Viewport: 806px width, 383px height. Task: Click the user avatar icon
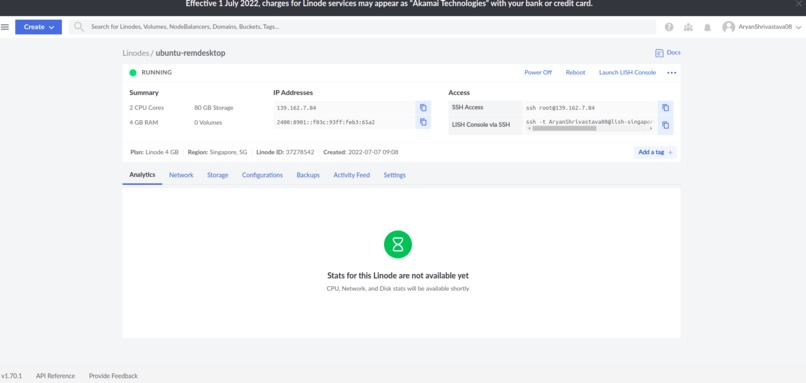click(x=728, y=27)
